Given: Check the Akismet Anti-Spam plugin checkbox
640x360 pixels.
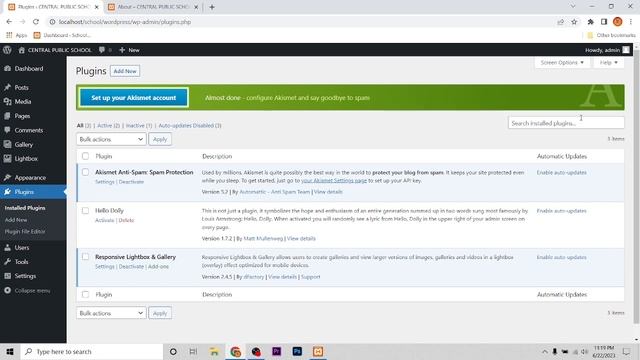Looking at the screenshot, I should click(85, 172).
